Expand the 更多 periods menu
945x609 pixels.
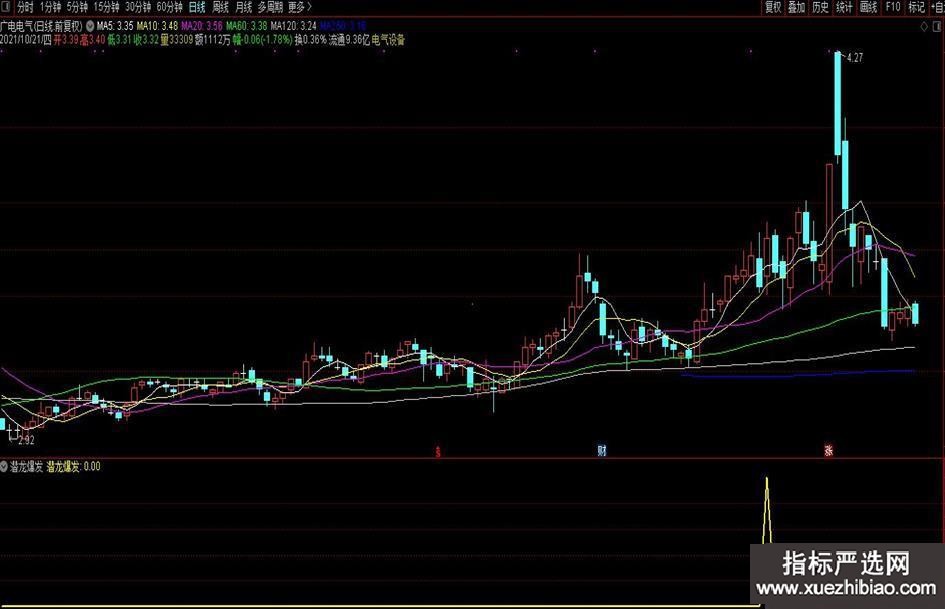pyautogui.click(x=300, y=7)
